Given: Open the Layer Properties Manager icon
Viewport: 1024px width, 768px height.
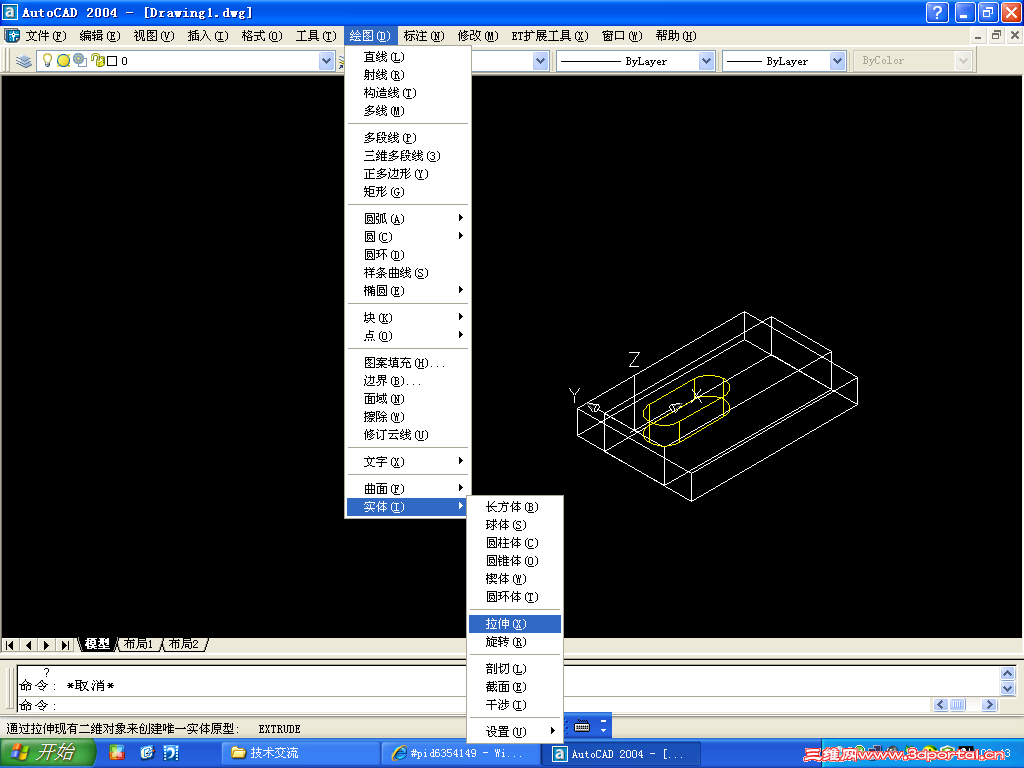Looking at the screenshot, I should pos(24,61).
